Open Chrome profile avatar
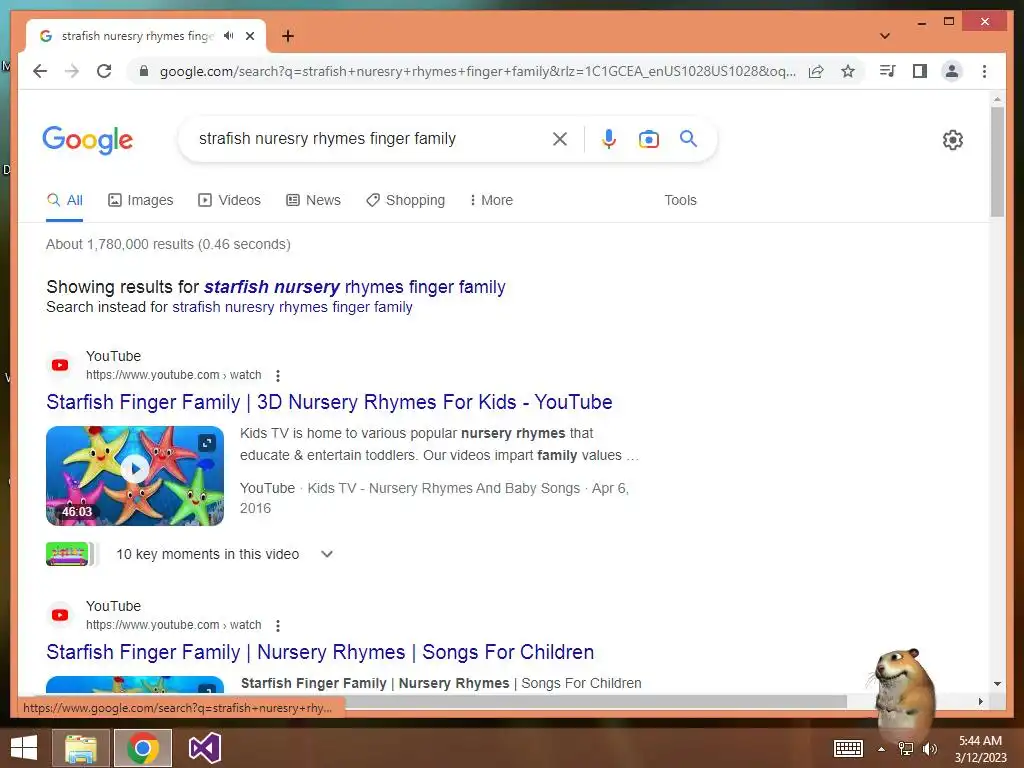 [x=952, y=71]
